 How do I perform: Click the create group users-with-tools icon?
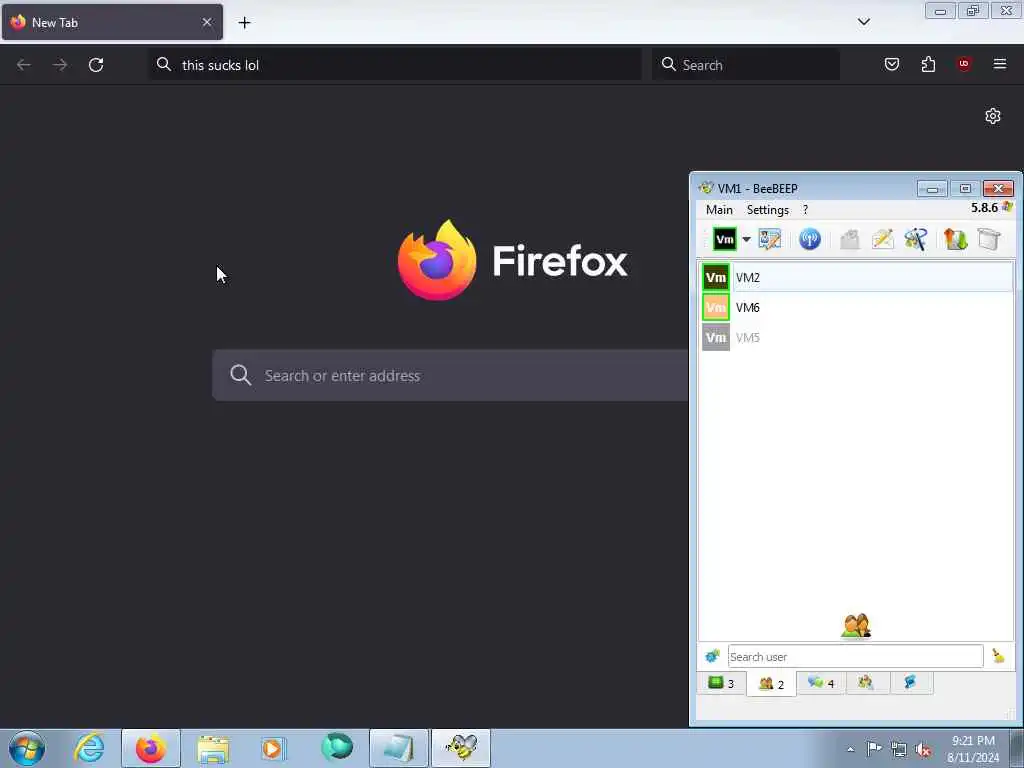[x=916, y=239]
